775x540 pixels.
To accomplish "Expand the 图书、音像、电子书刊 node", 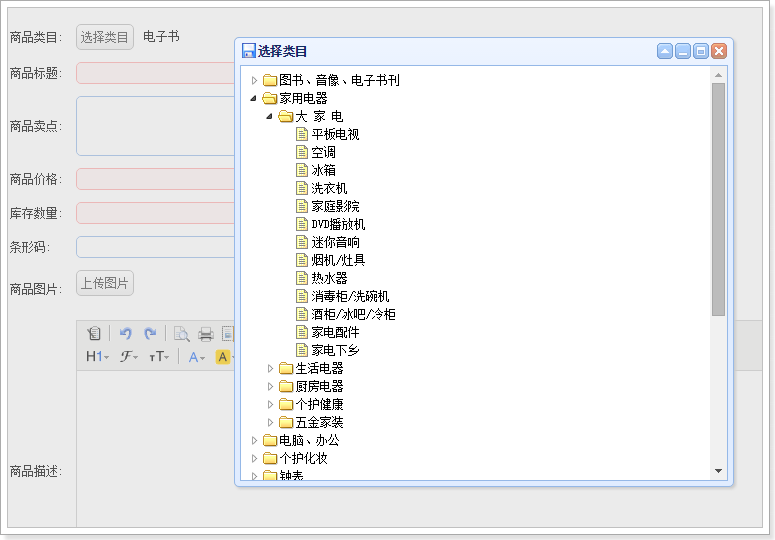I will click(254, 80).
